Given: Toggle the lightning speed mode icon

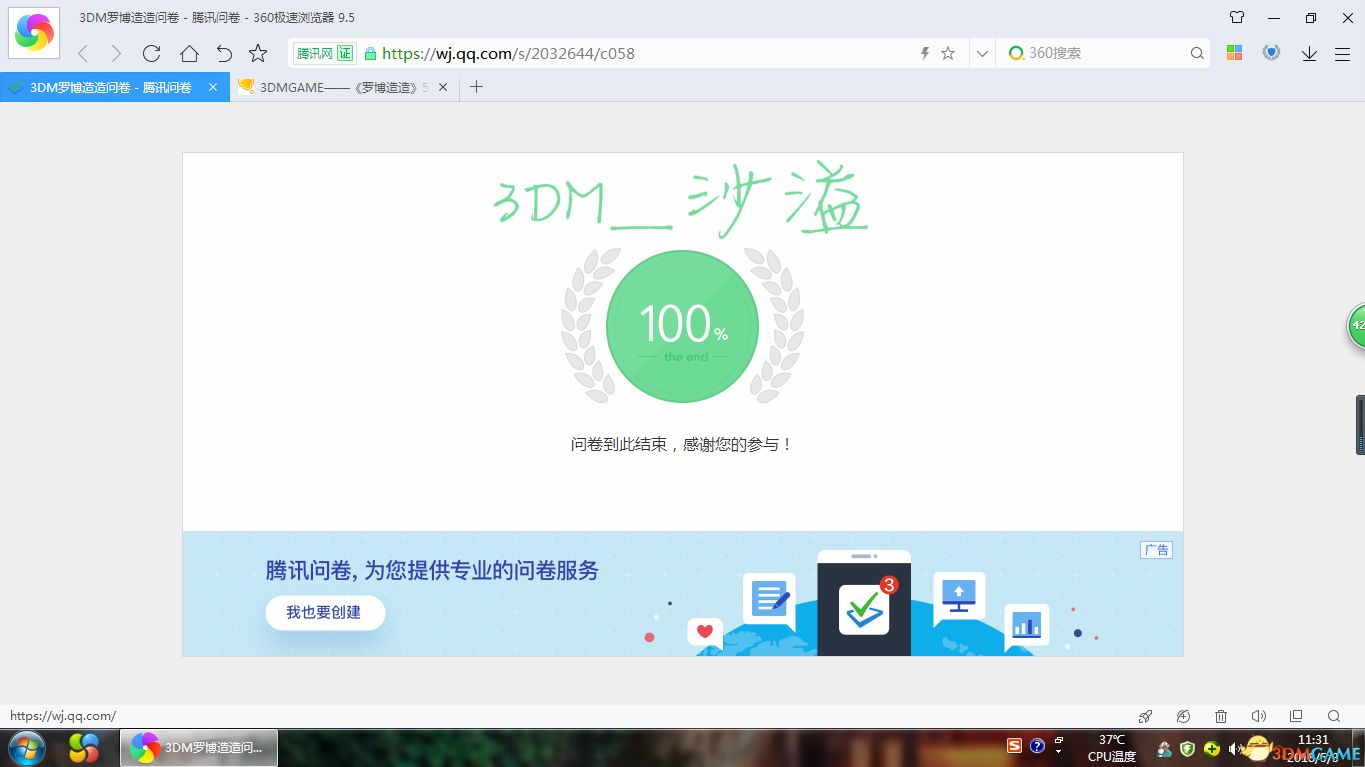Looking at the screenshot, I should [x=925, y=54].
